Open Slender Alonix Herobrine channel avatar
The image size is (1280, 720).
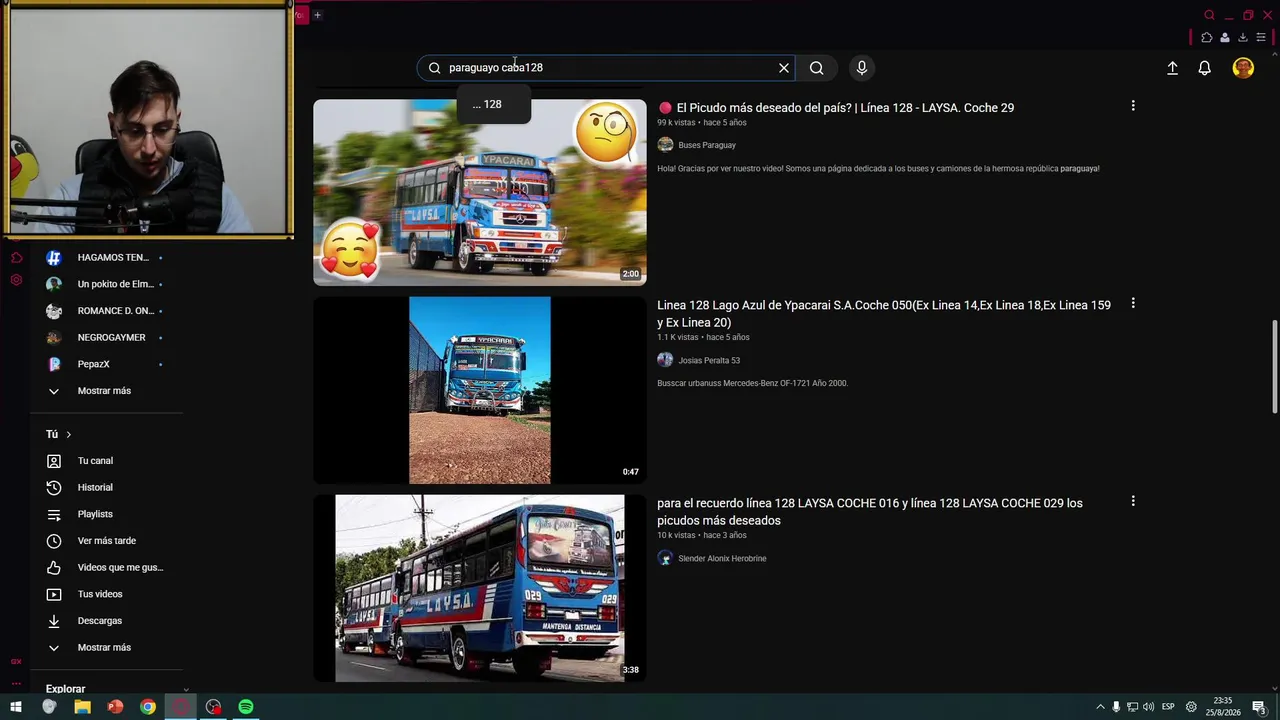tap(665, 558)
